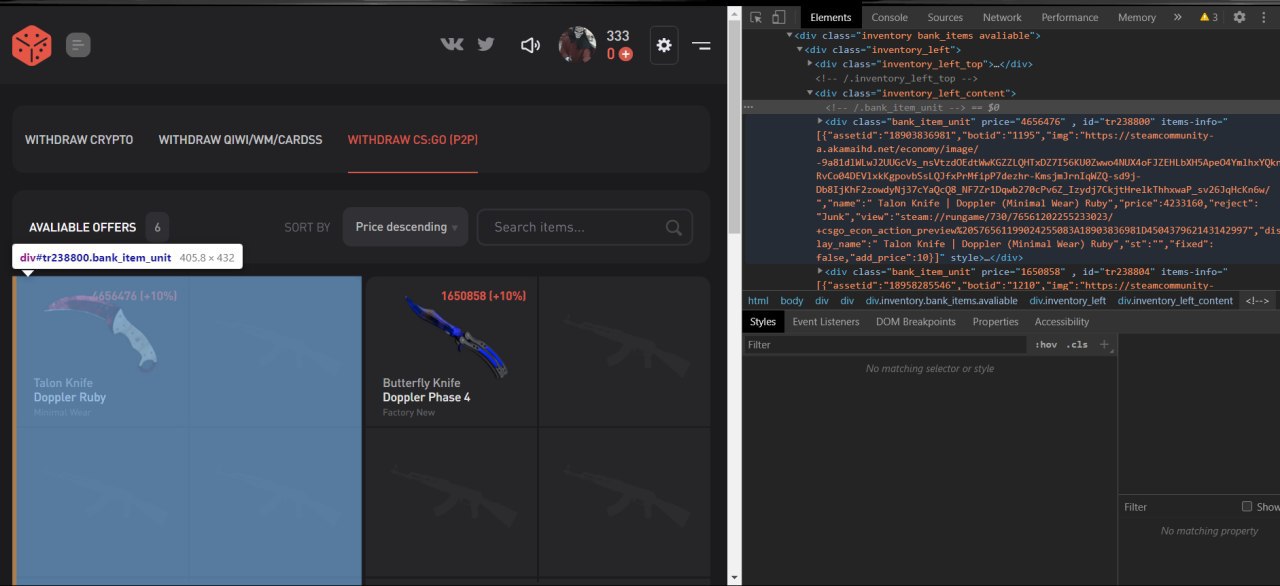
Task: Open DevTools Console tab
Action: (890, 17)
